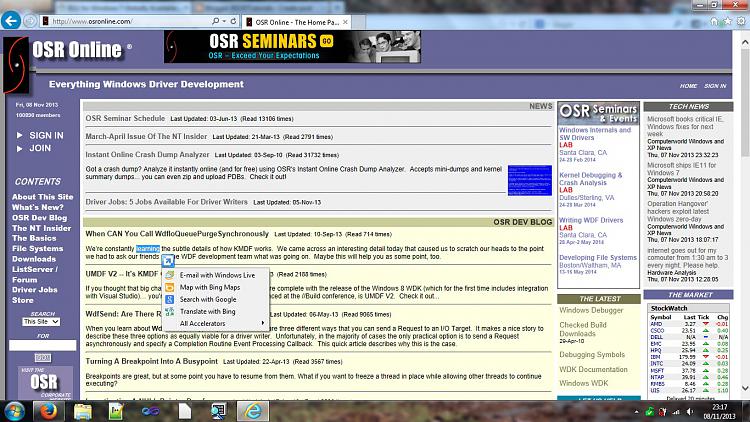Click SIGN IN in the left sidebar

pyautogui.click(x=46, y=135)
